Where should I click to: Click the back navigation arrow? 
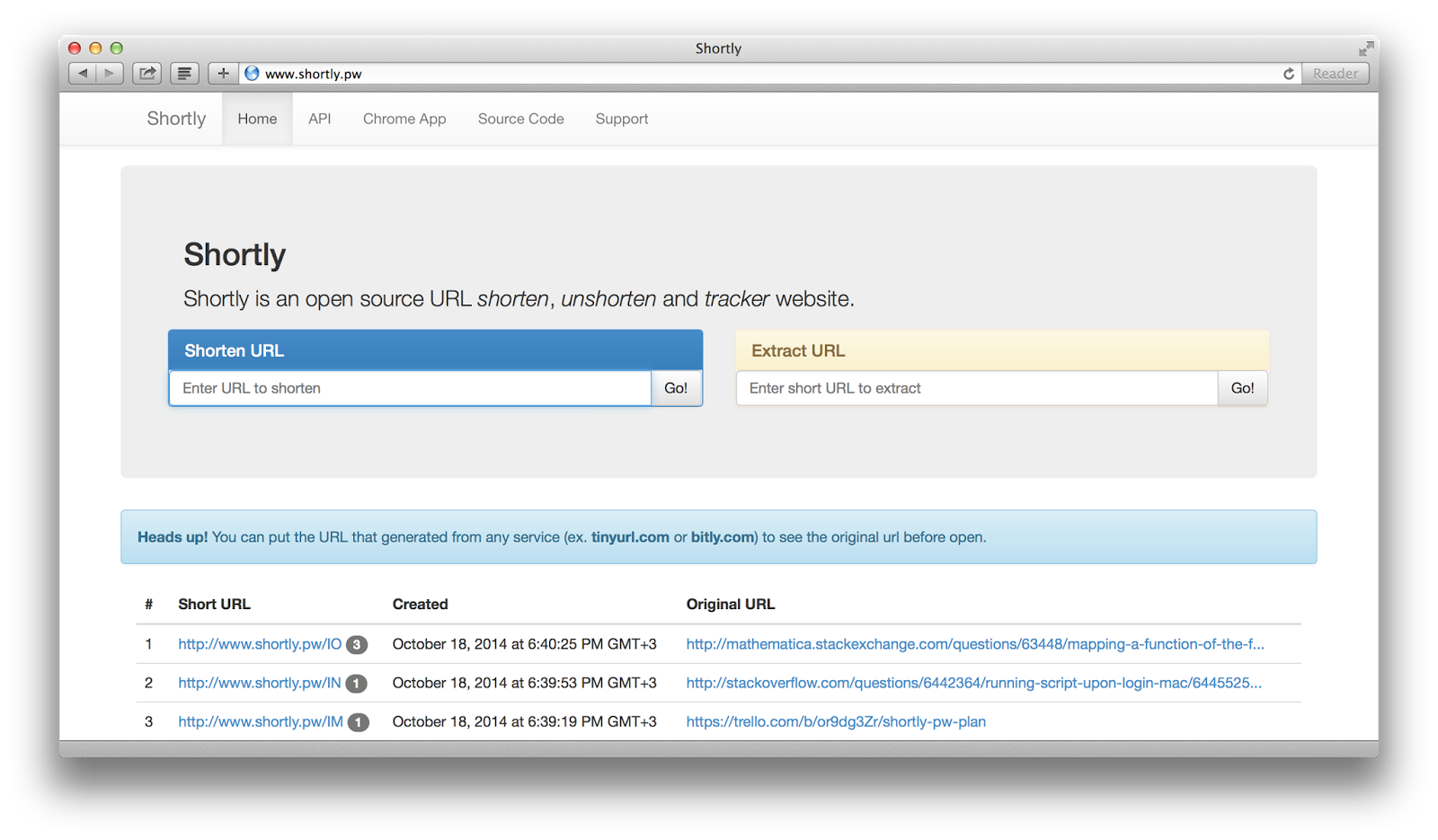pos(83,74)
